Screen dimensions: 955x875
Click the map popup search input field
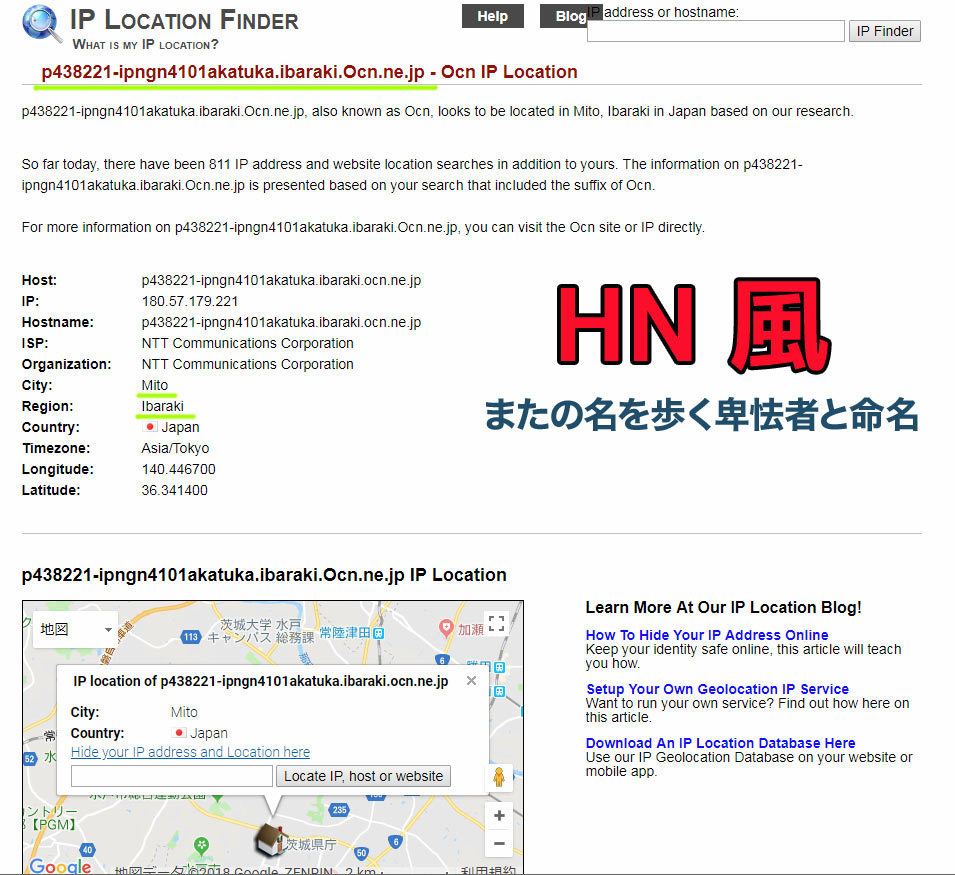(172, 776)
